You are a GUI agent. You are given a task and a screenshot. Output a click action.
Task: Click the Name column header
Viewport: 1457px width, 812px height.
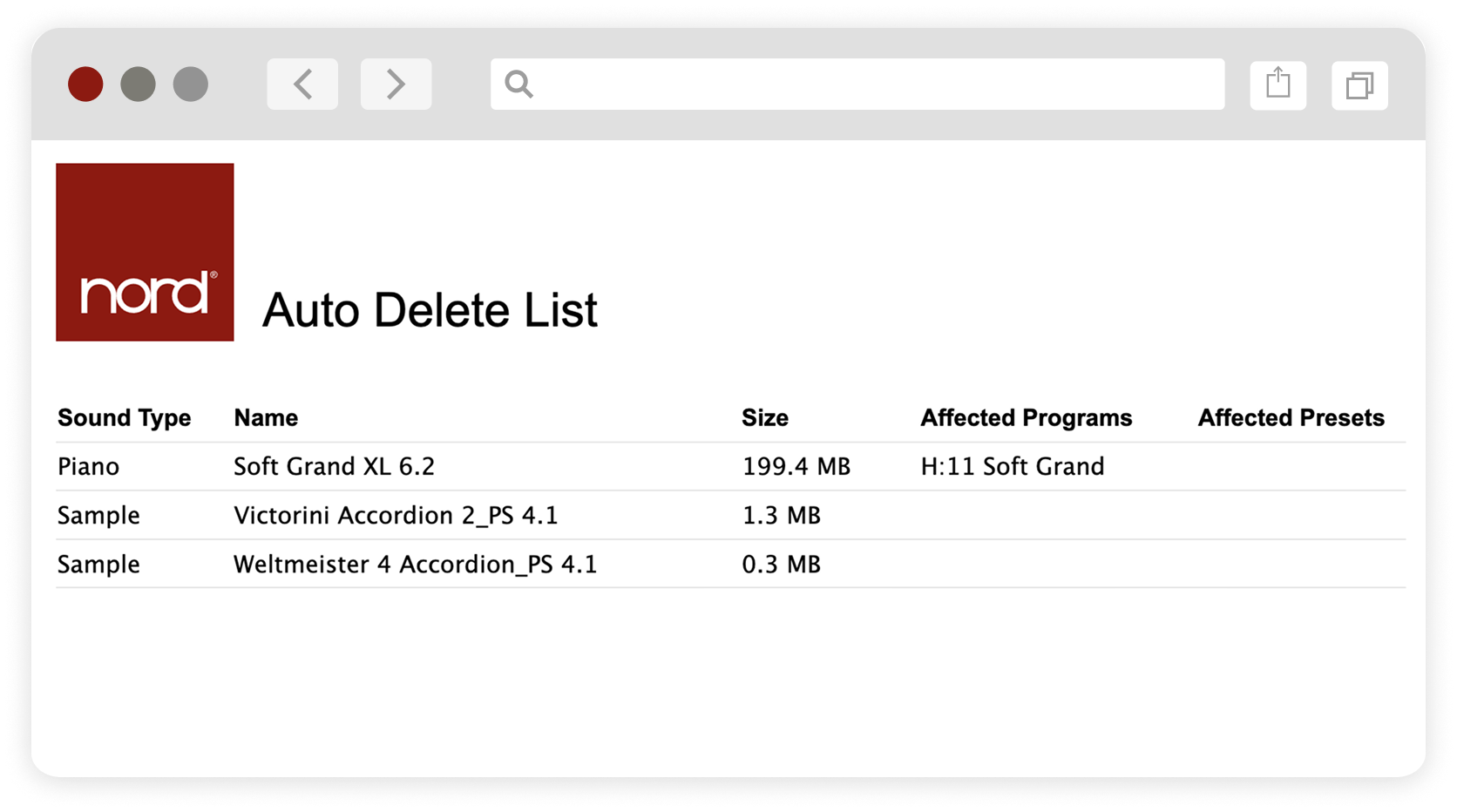pos(266,418)
